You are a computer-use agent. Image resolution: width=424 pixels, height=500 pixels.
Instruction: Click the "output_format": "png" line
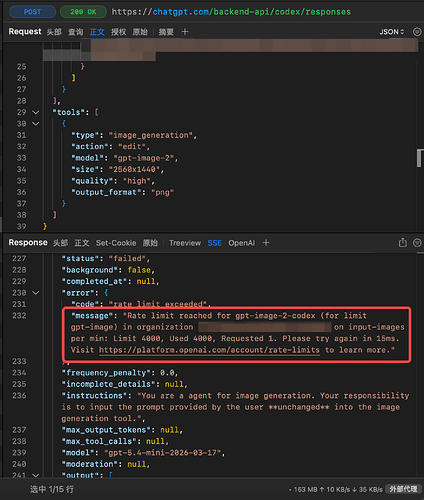(x=123, y=192)
